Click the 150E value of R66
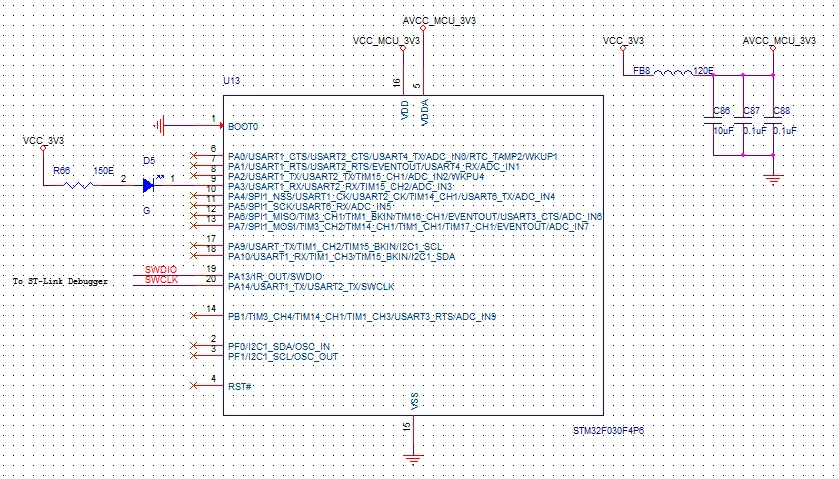The image size is (839, 479). coord(104,171)
